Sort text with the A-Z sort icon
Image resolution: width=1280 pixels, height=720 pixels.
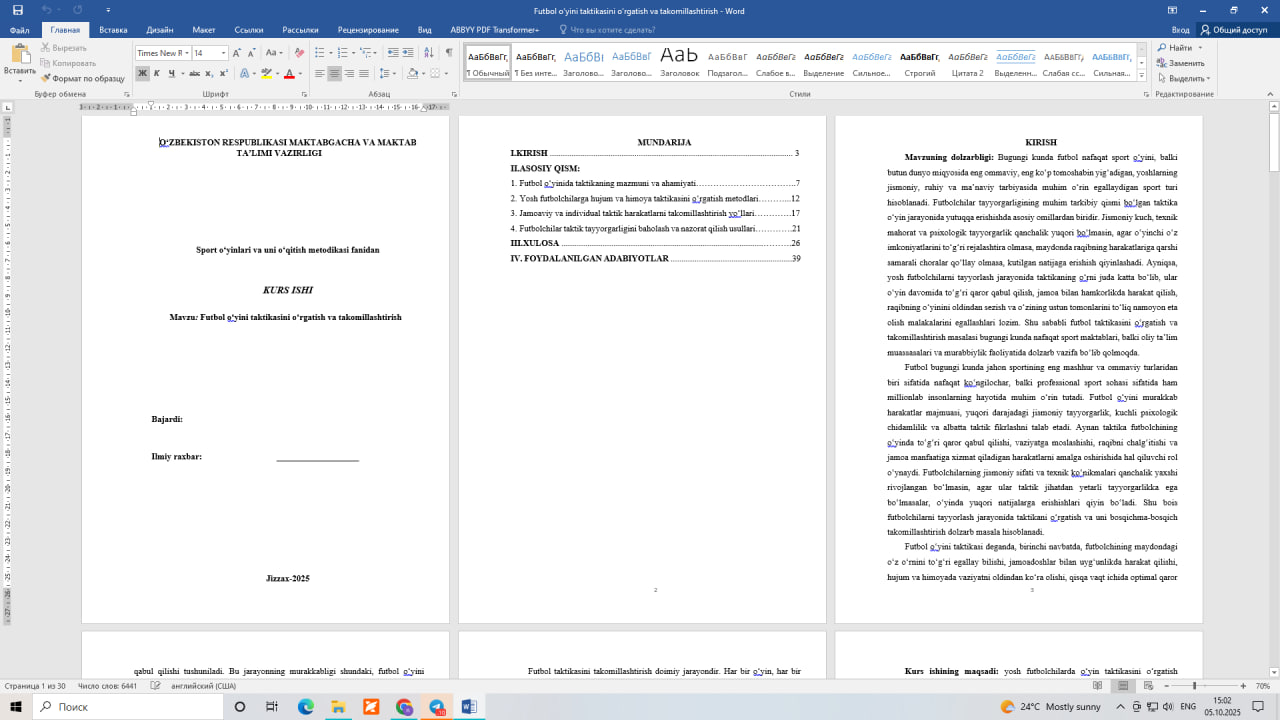pos(428,53)
